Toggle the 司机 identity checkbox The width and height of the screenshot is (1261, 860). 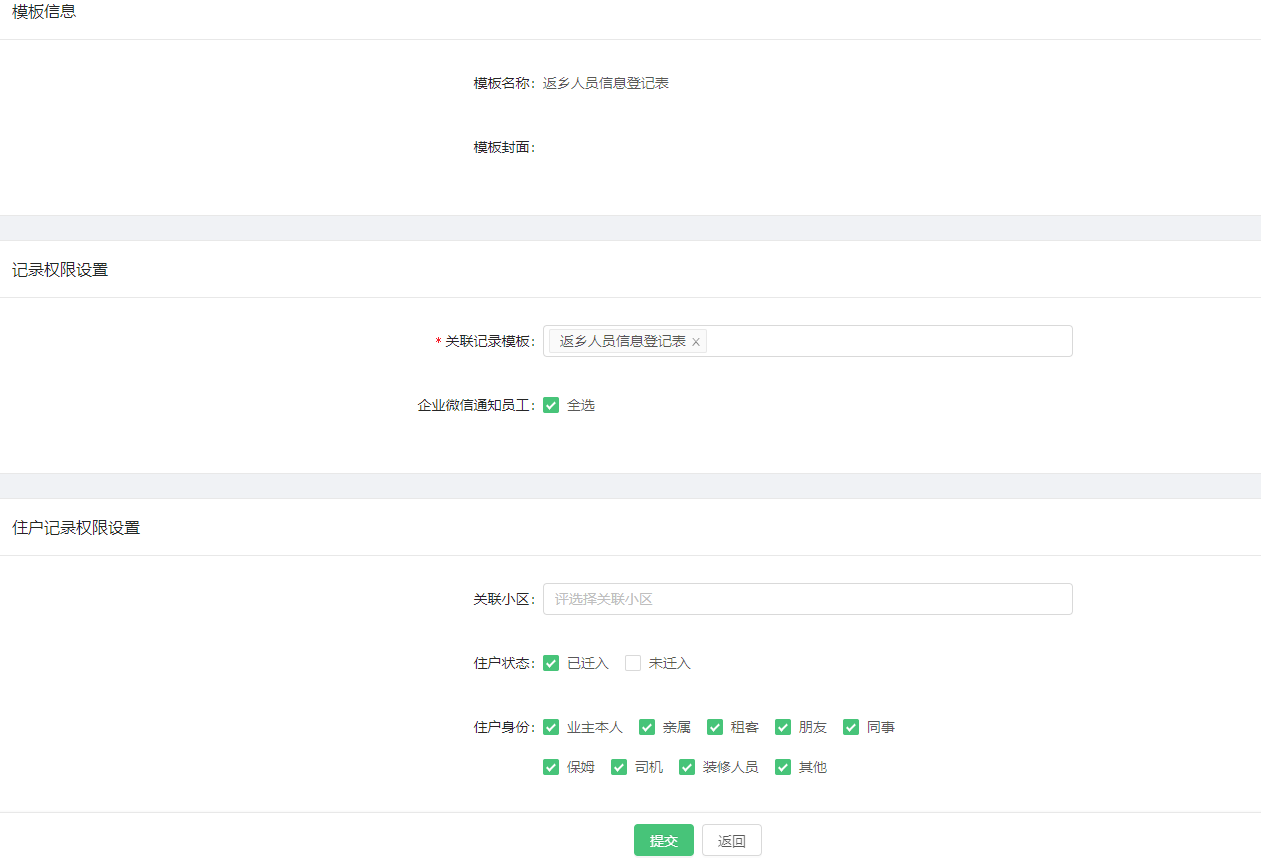[619, 767]
